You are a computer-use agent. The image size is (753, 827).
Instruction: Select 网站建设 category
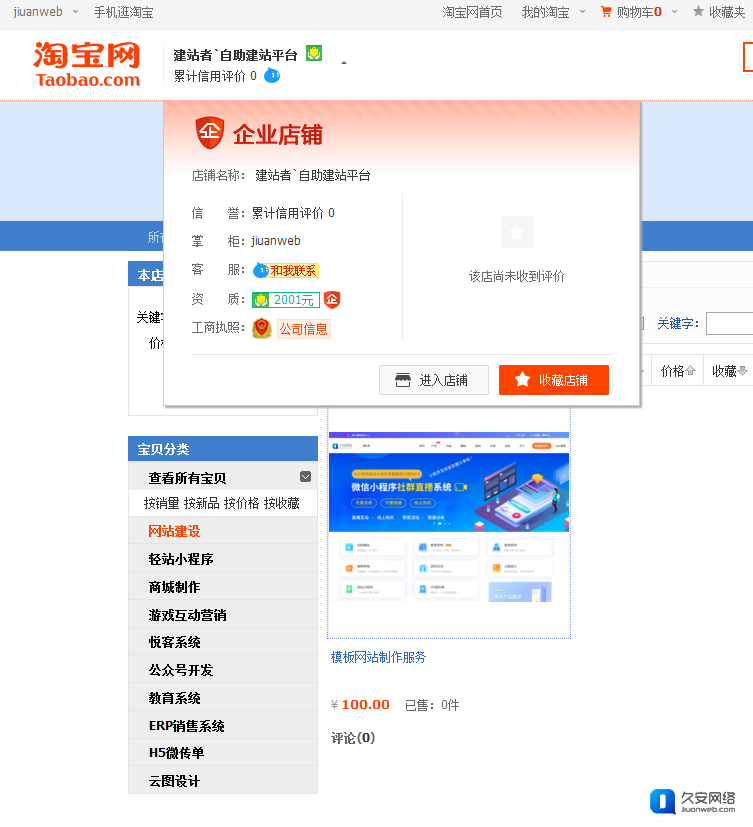pos(174,531)
